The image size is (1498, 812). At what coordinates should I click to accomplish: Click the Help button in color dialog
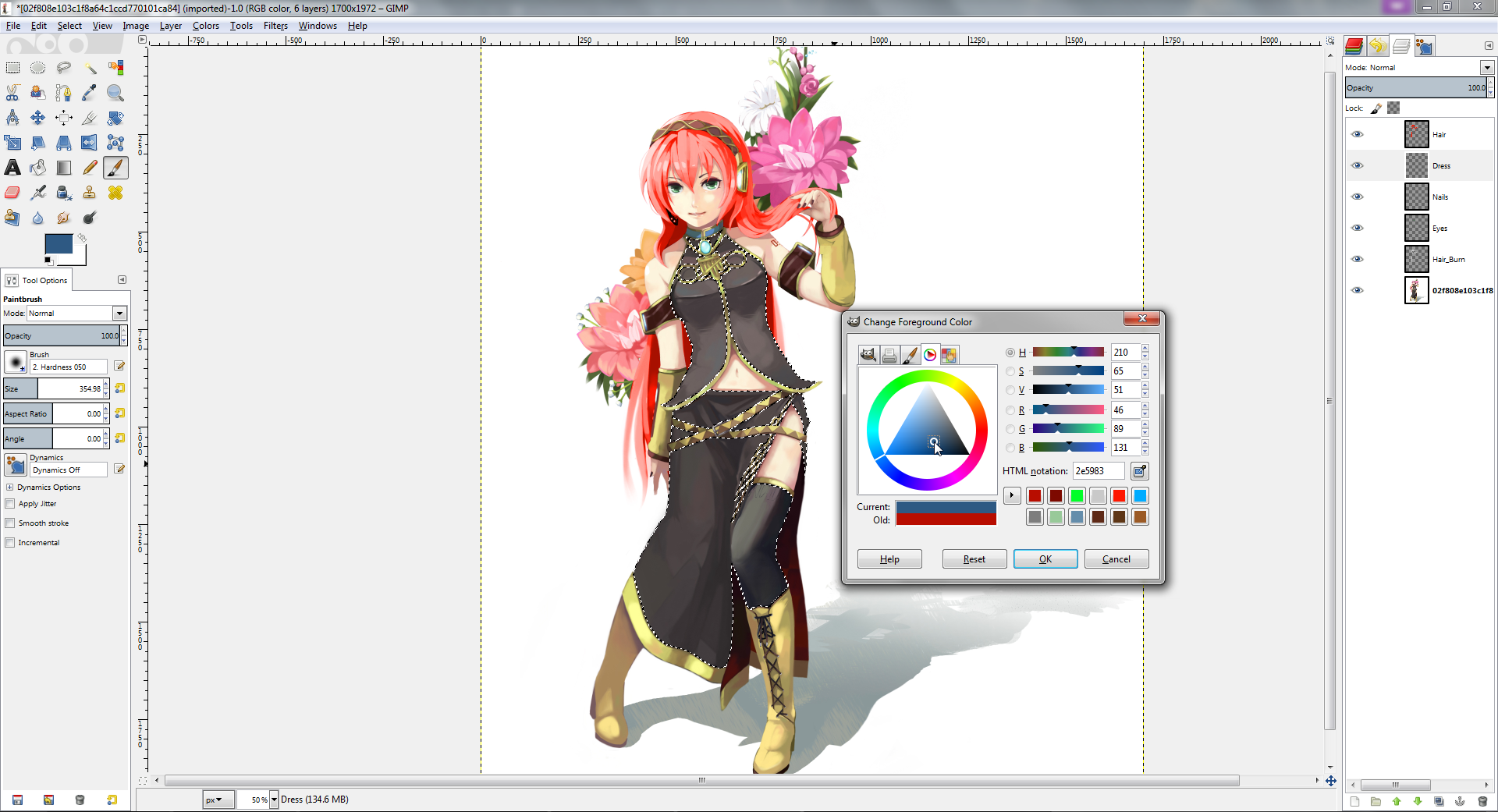[x=889, y=559]
